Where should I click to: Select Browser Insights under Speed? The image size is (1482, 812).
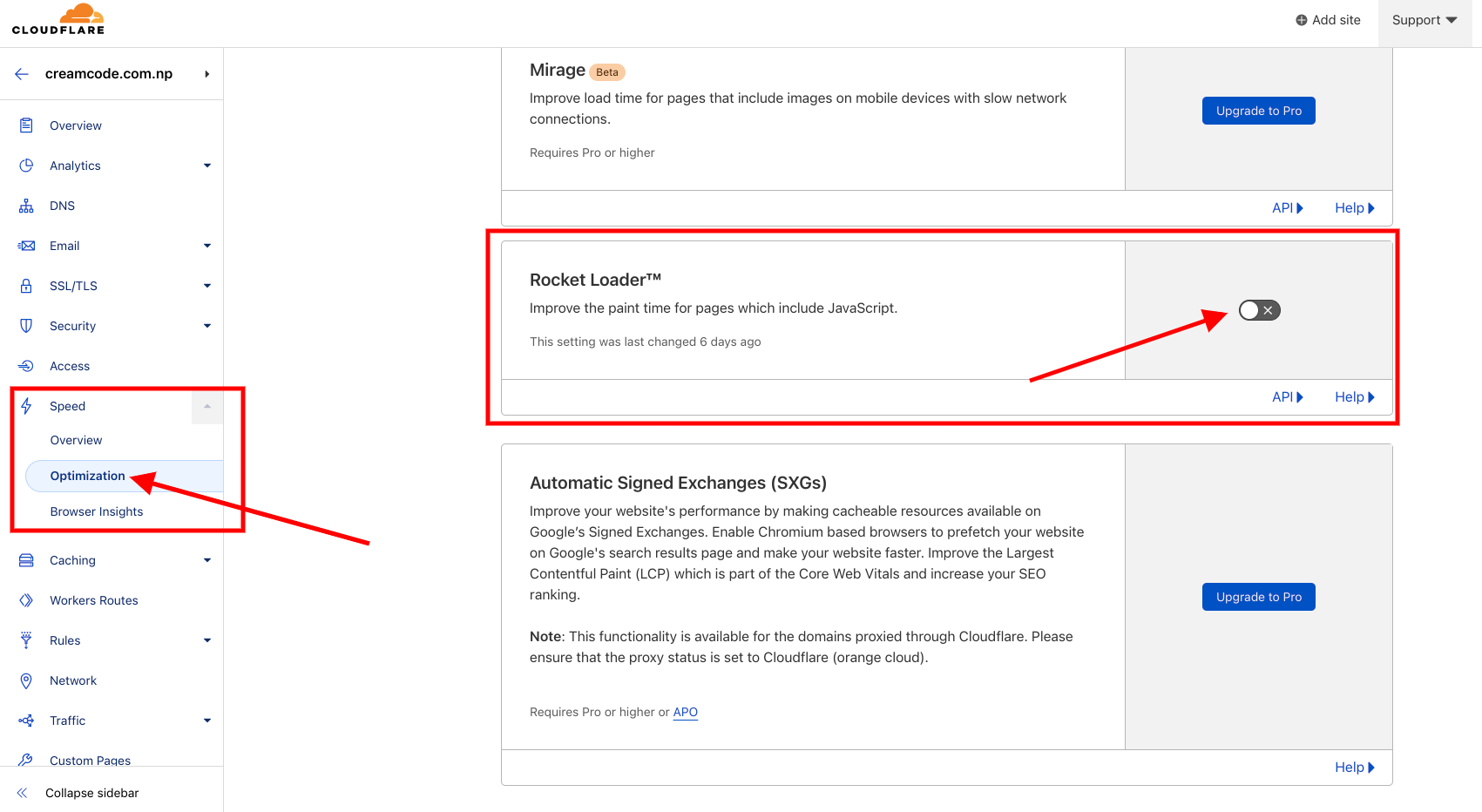coord(97,511)
